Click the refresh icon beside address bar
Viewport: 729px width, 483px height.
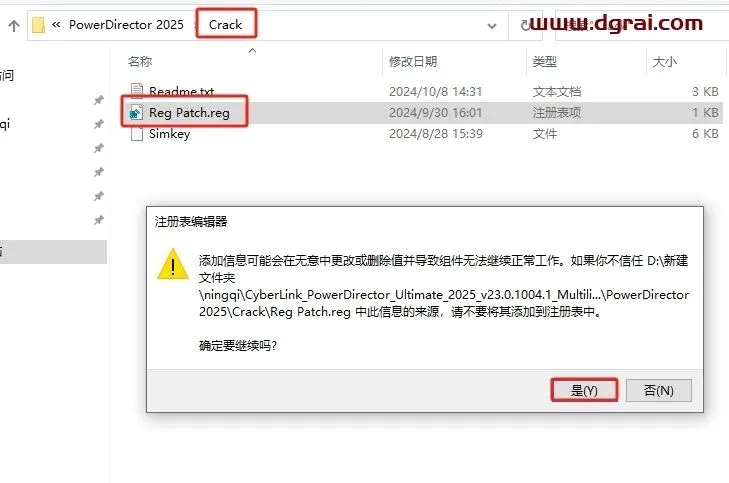tap(525, 25)
